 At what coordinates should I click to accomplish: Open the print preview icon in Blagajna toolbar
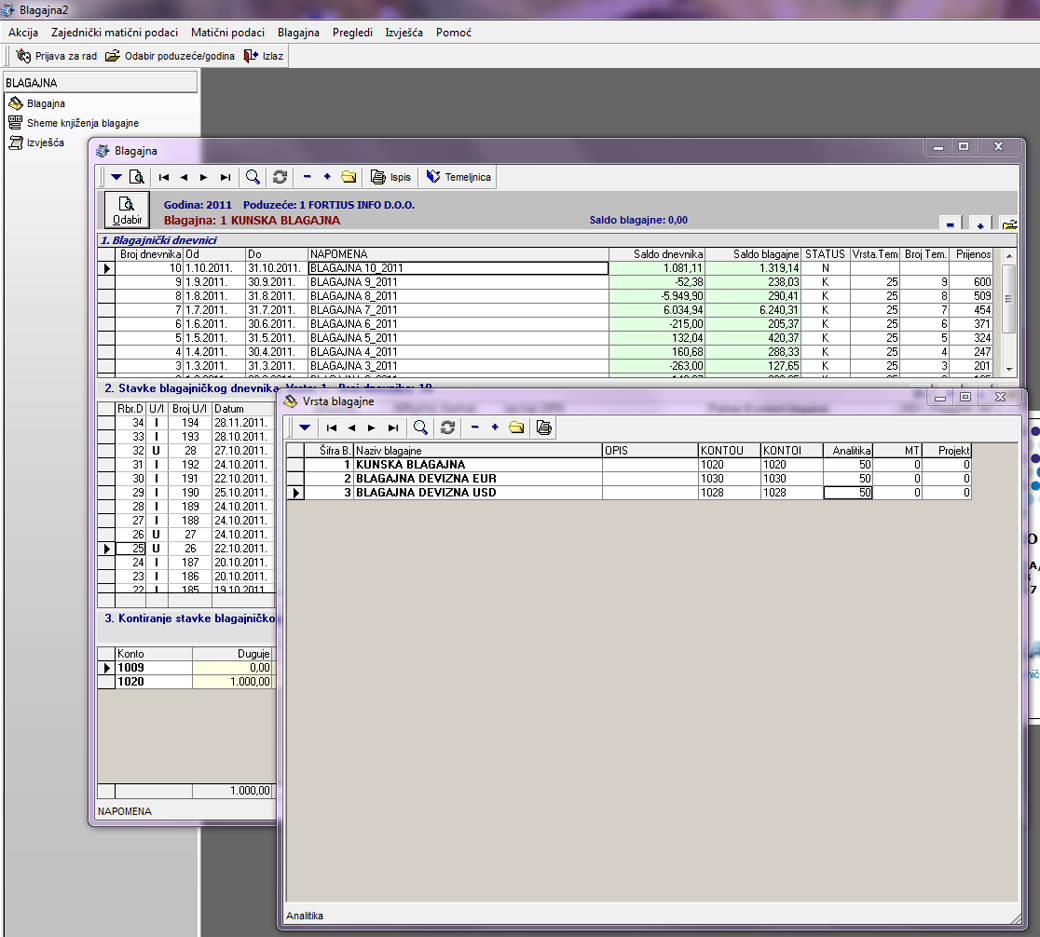(137, 177)
